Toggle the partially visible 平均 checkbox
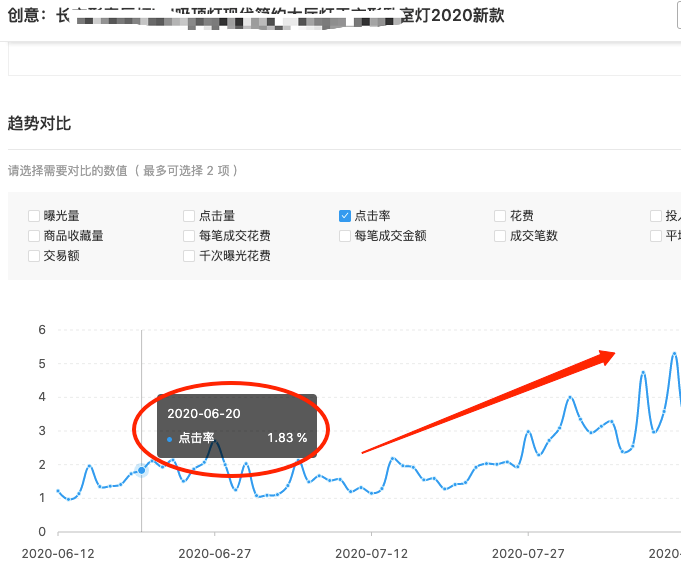Image resolution: width=681 pixels, height=568 pixels. tap(656, 236)
